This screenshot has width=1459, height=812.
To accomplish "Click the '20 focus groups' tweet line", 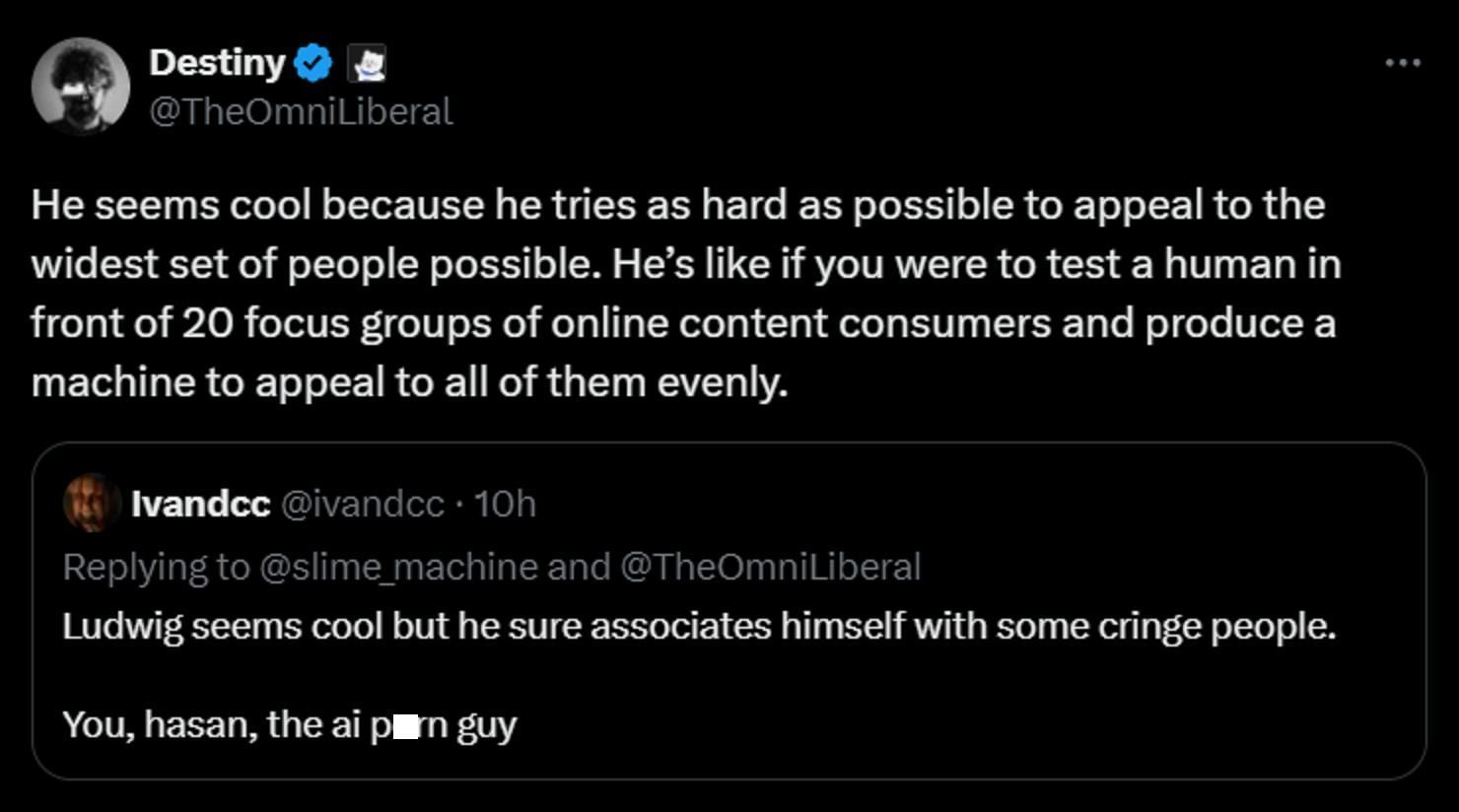I will click(x=682, y=323).
